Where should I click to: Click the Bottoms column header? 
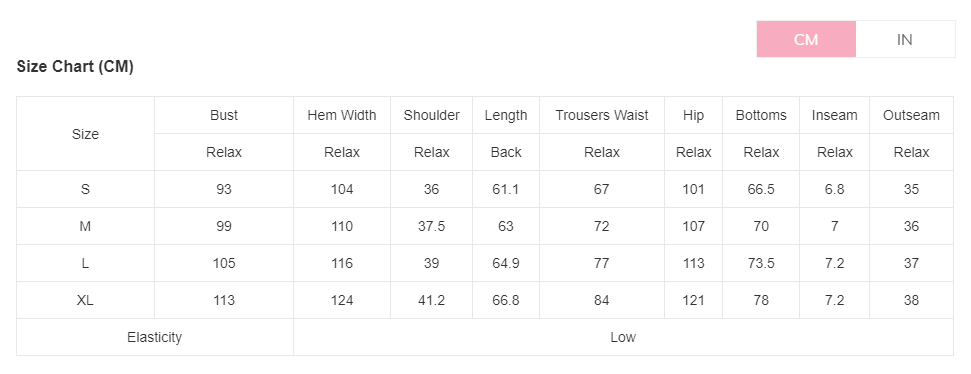(x=761, y=115)
